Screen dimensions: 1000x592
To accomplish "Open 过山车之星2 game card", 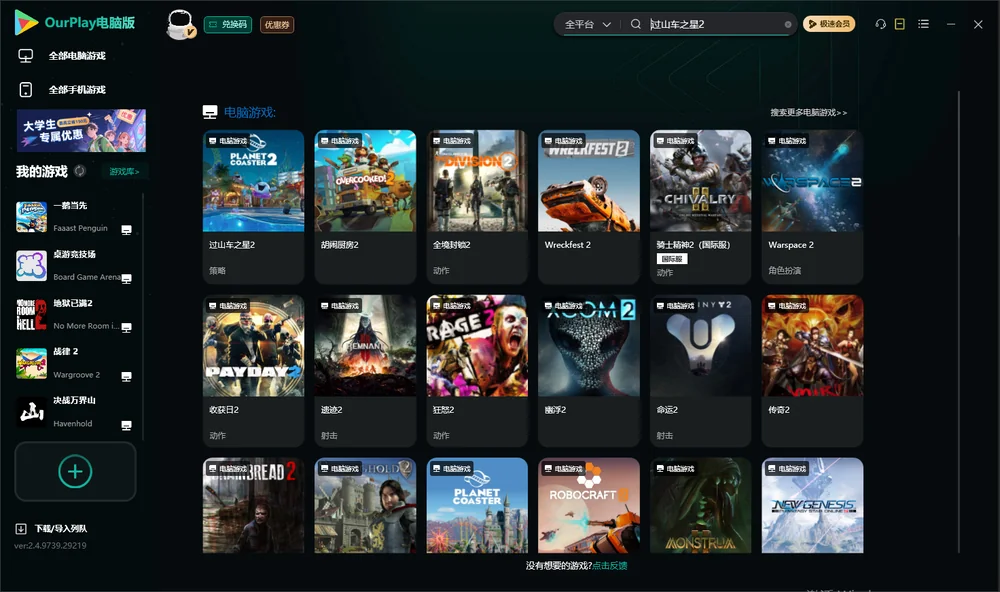I will point(253,207).
